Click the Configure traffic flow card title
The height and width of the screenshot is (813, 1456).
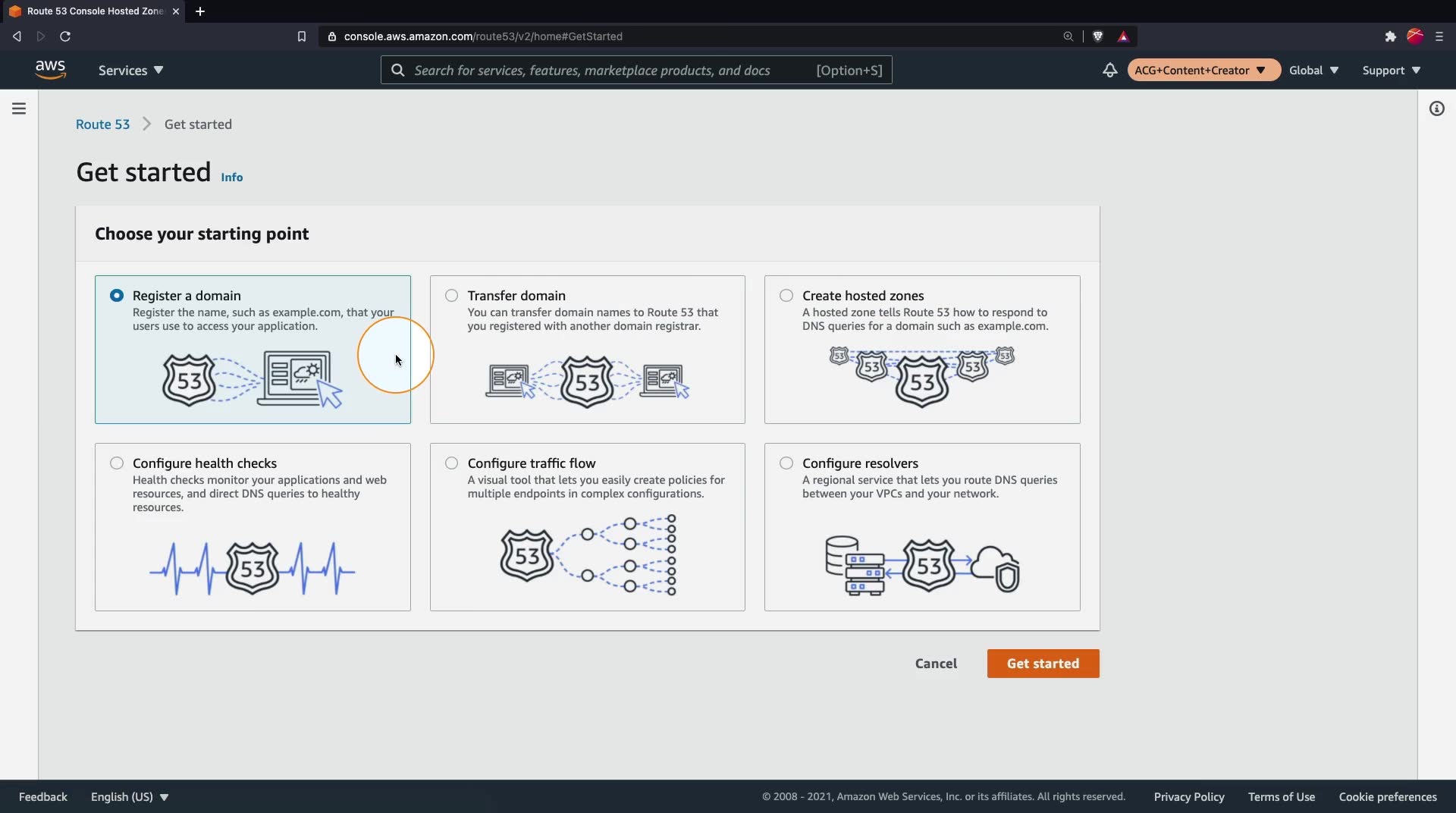[532, 463]
